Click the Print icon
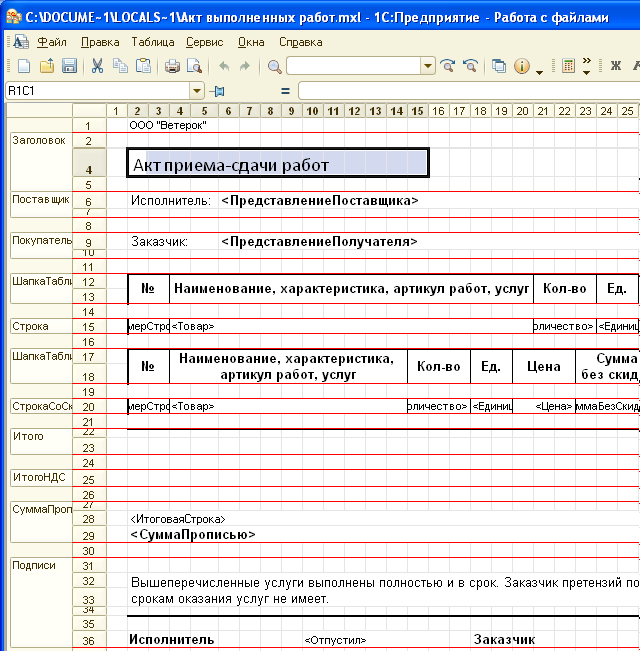Image resolution: width=640 pixels, height=651 pixels. tap(172, 66)
